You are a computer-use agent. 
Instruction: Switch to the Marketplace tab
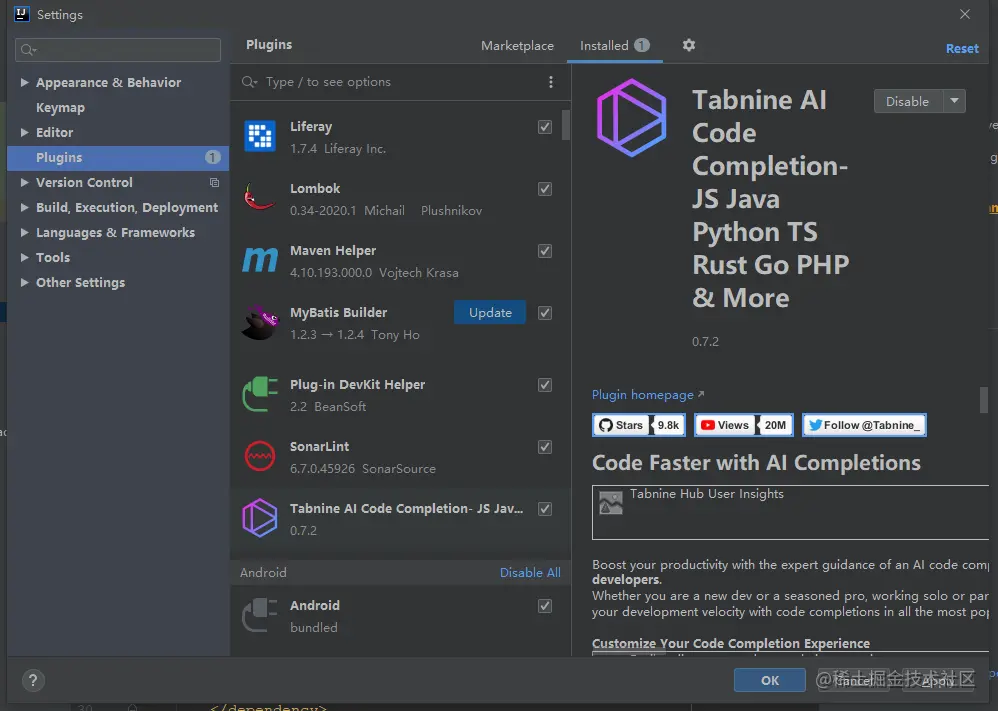517,46
